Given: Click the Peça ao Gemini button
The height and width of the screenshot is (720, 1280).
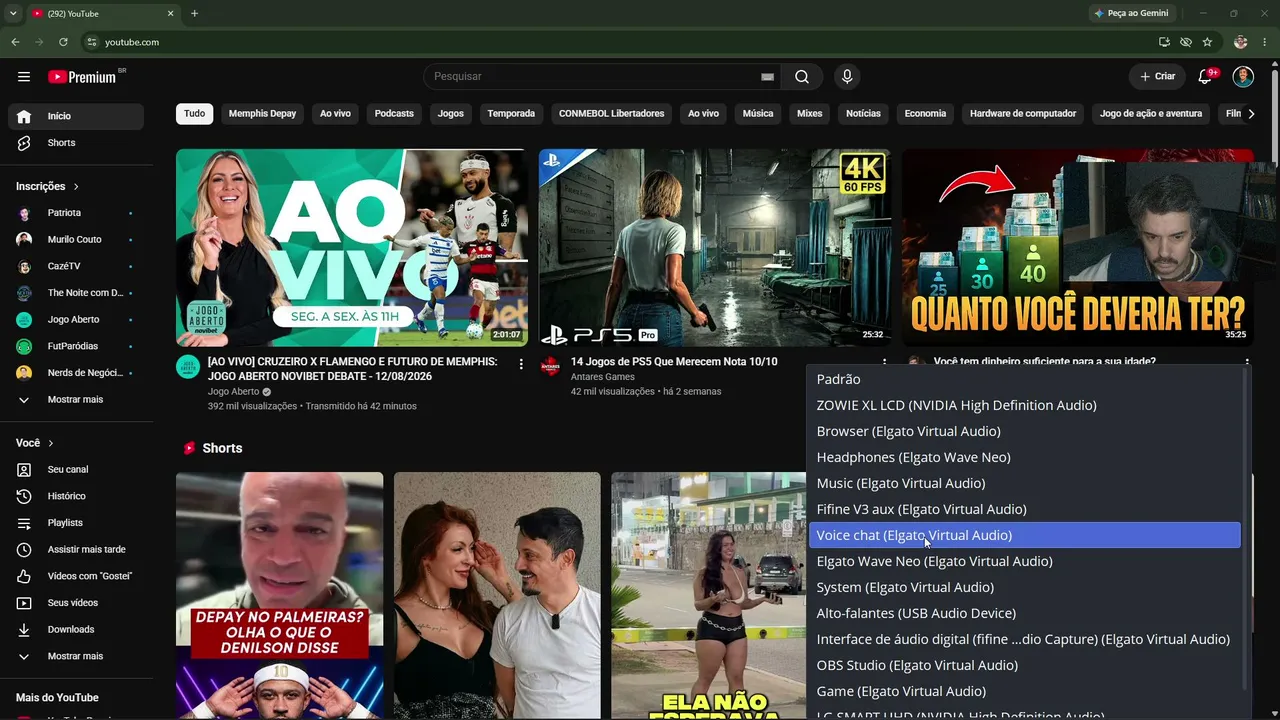Looking at the screenshot, I should (1132, 13).
